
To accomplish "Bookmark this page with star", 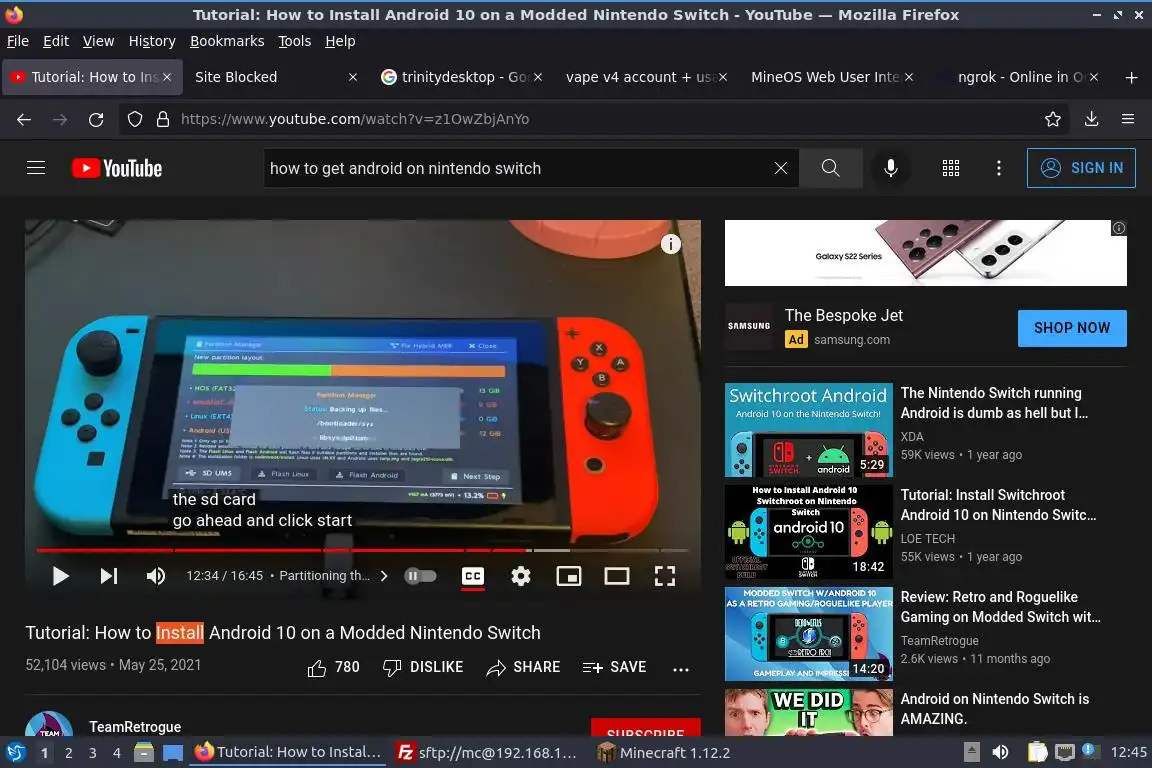I will 1053,119.
